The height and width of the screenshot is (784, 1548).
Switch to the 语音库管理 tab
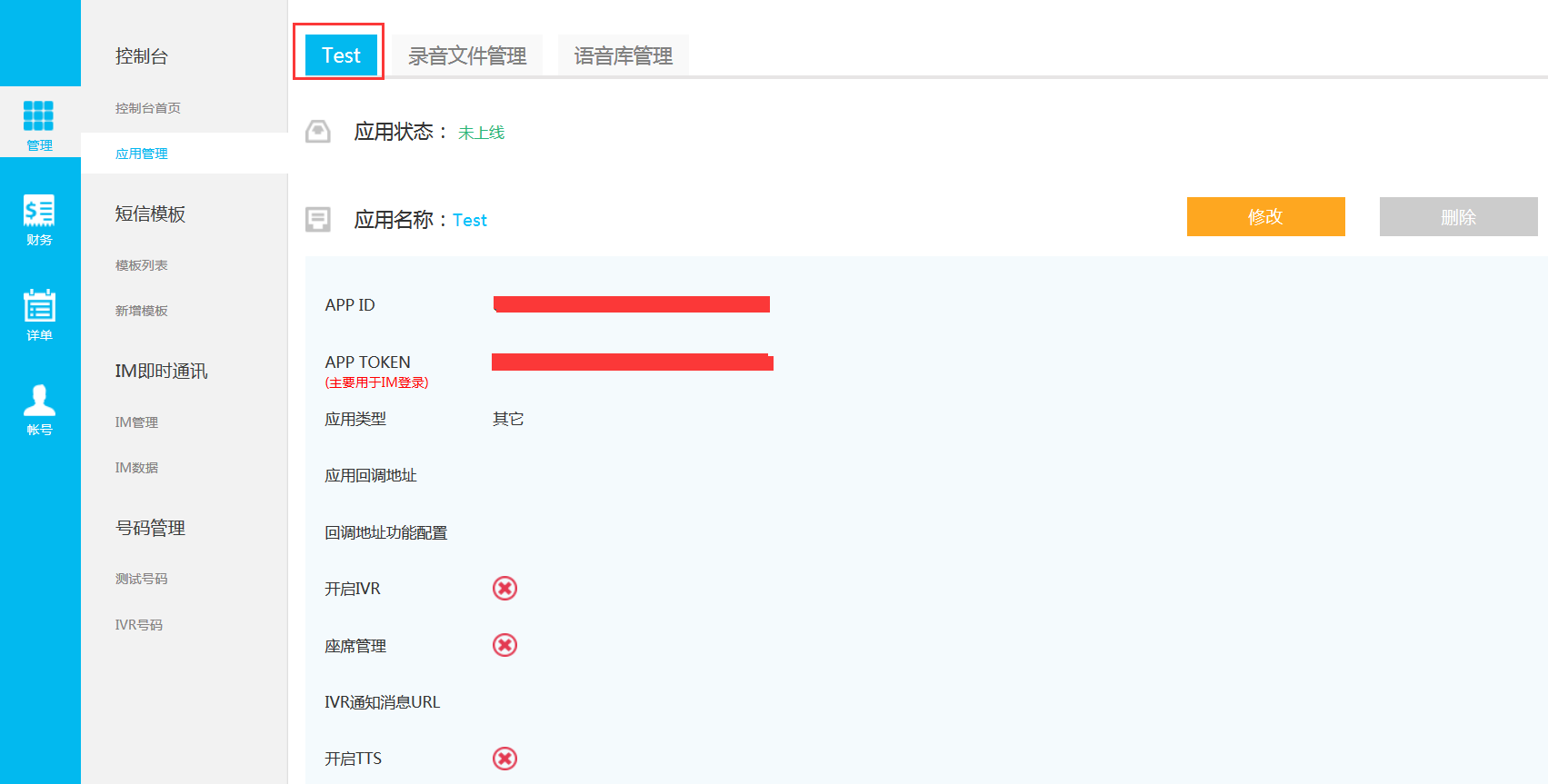coord(624,55)
